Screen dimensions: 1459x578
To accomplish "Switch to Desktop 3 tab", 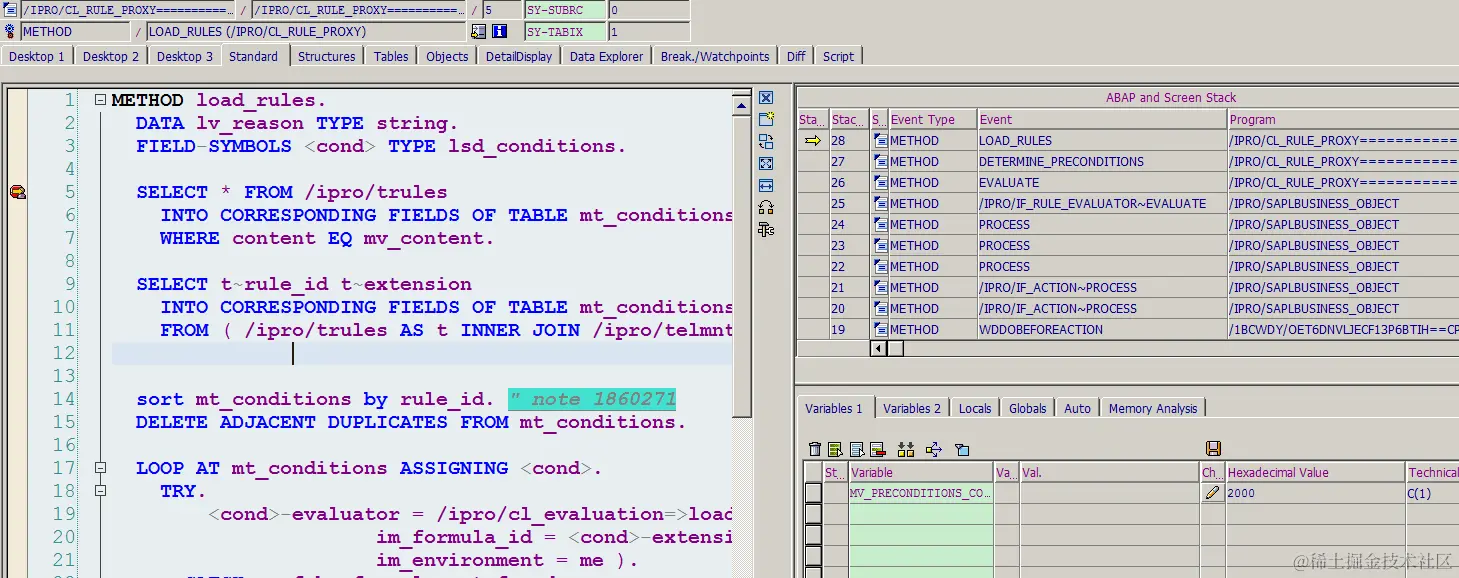I will [185, 56].
